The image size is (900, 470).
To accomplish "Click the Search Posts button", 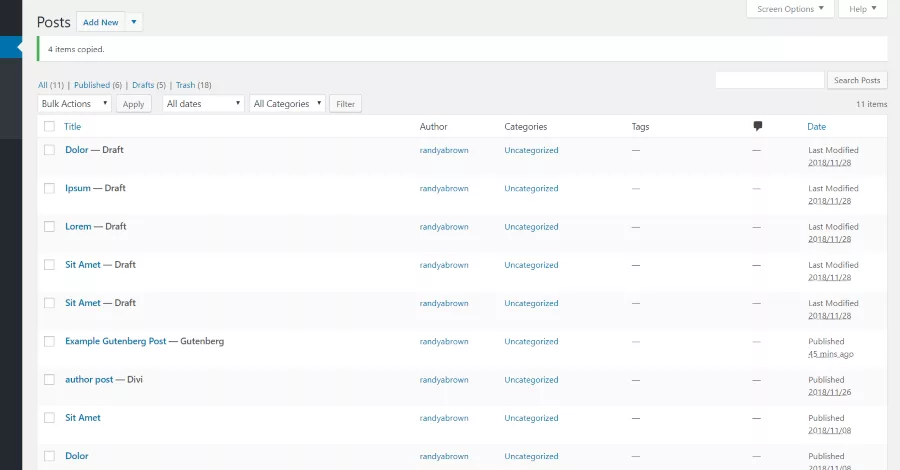I will 856,80.
